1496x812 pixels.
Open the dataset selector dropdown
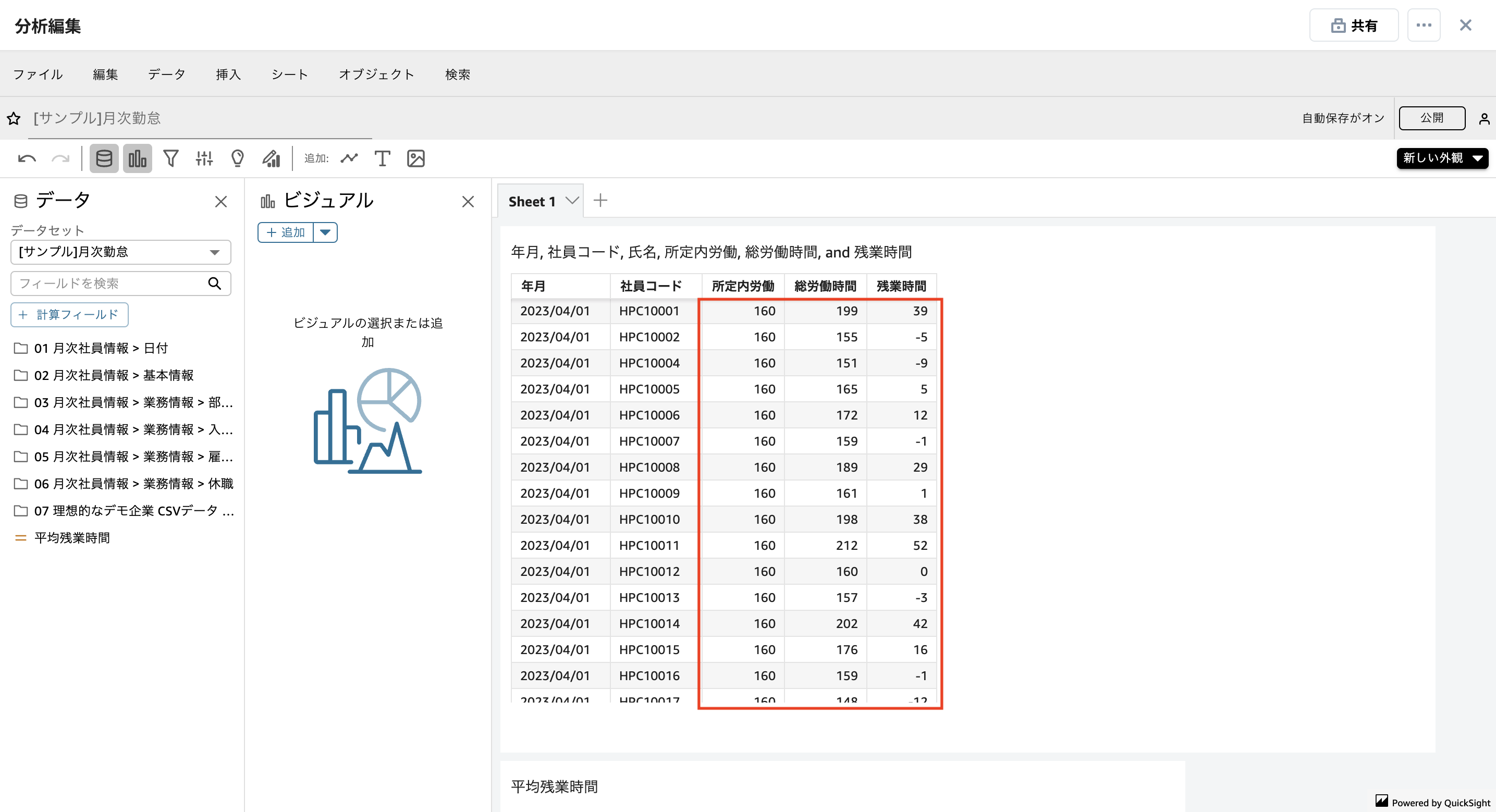121,252
